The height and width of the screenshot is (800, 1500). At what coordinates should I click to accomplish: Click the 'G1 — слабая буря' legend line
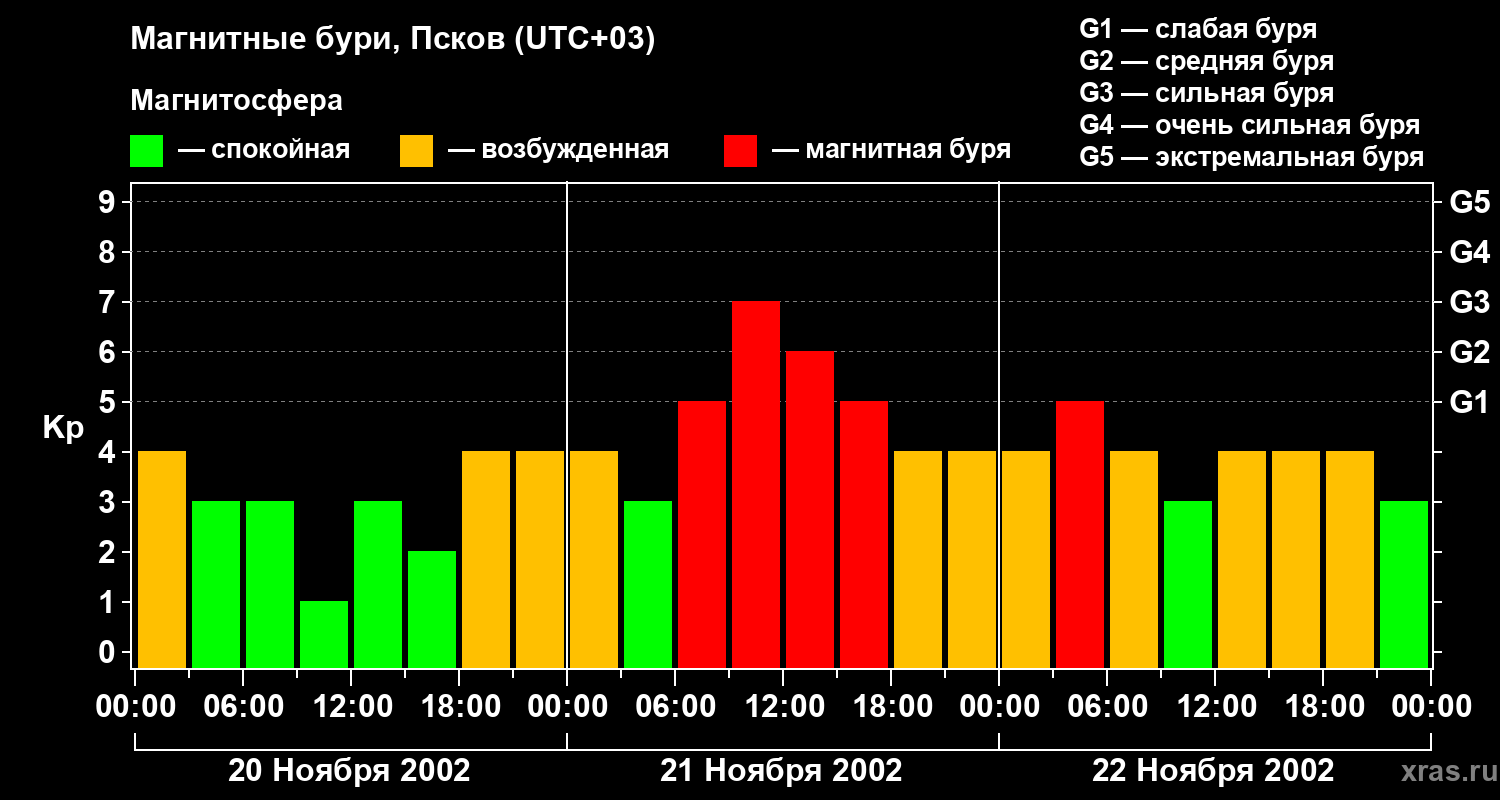[x=1198, y=29]
